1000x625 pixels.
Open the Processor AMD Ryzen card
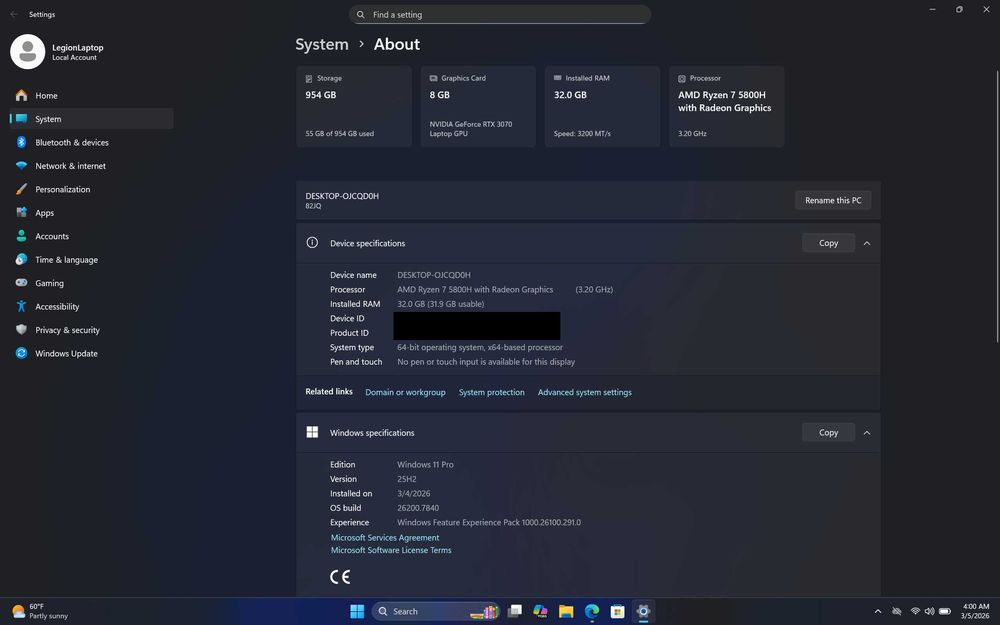pos(727,107)
